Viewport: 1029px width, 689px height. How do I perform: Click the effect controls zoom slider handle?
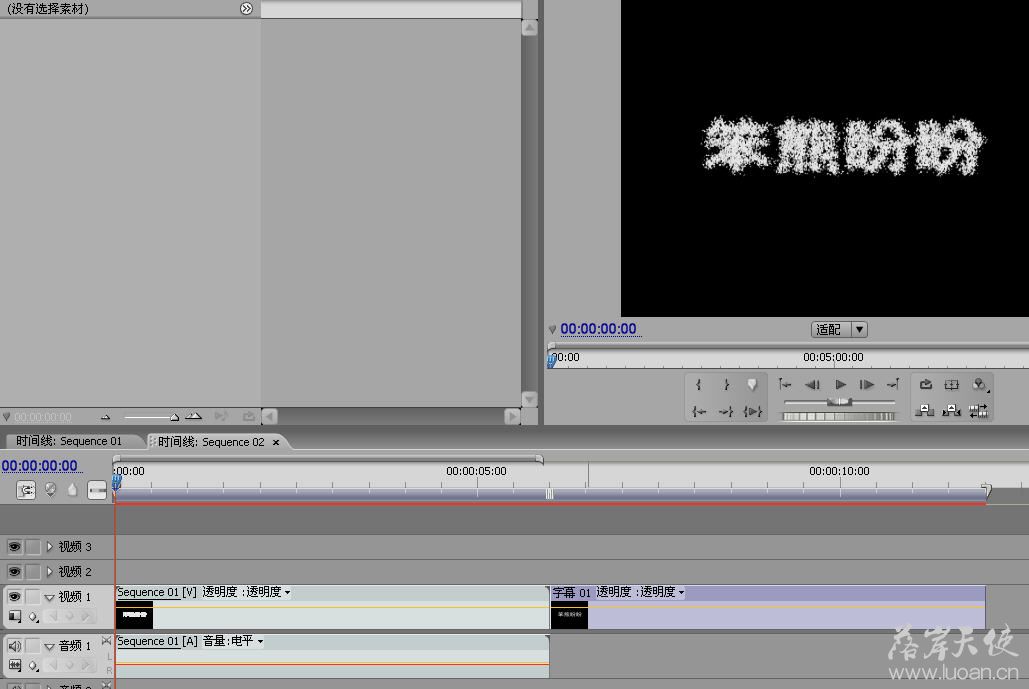click(174, 417)
